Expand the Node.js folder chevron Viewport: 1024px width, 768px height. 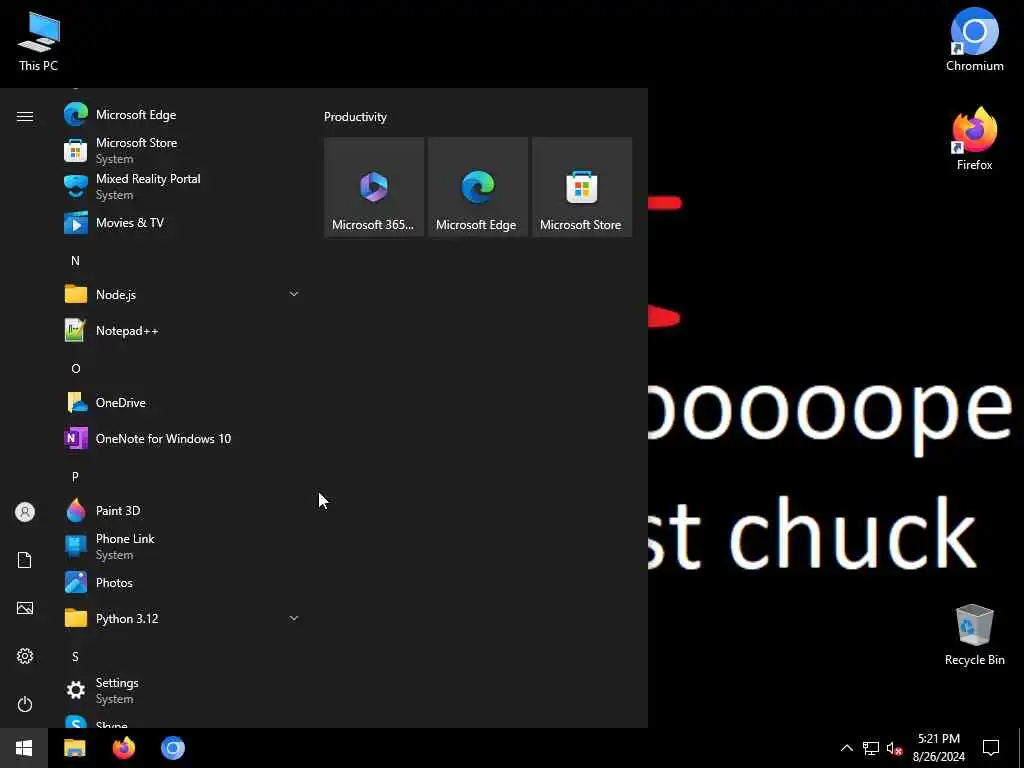(294, 295)
